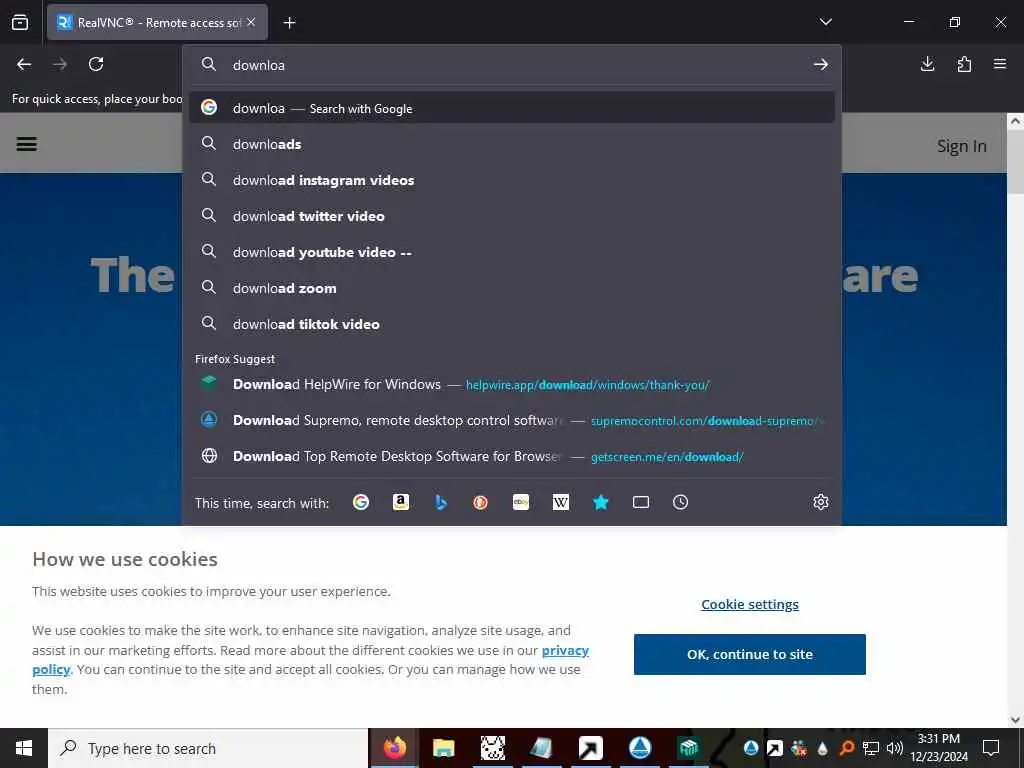Open the taskbar clock showing 3:31 PM
This screenshot has width=1024, height=768.
click(x=939, y=748)
